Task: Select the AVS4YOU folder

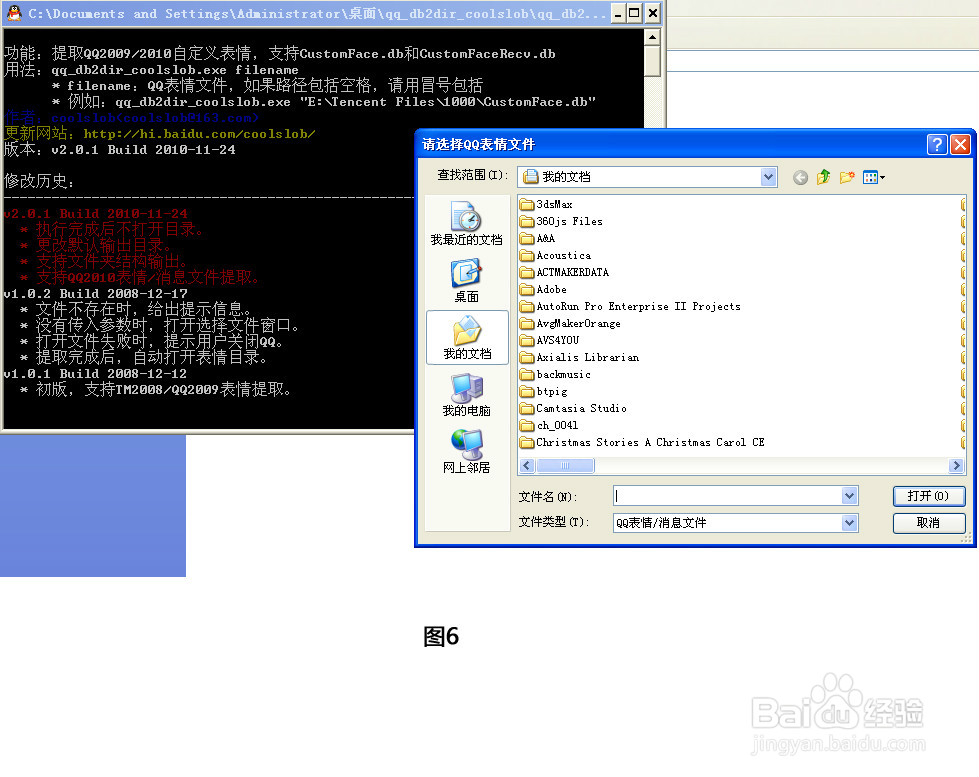Action: (550, 340)
